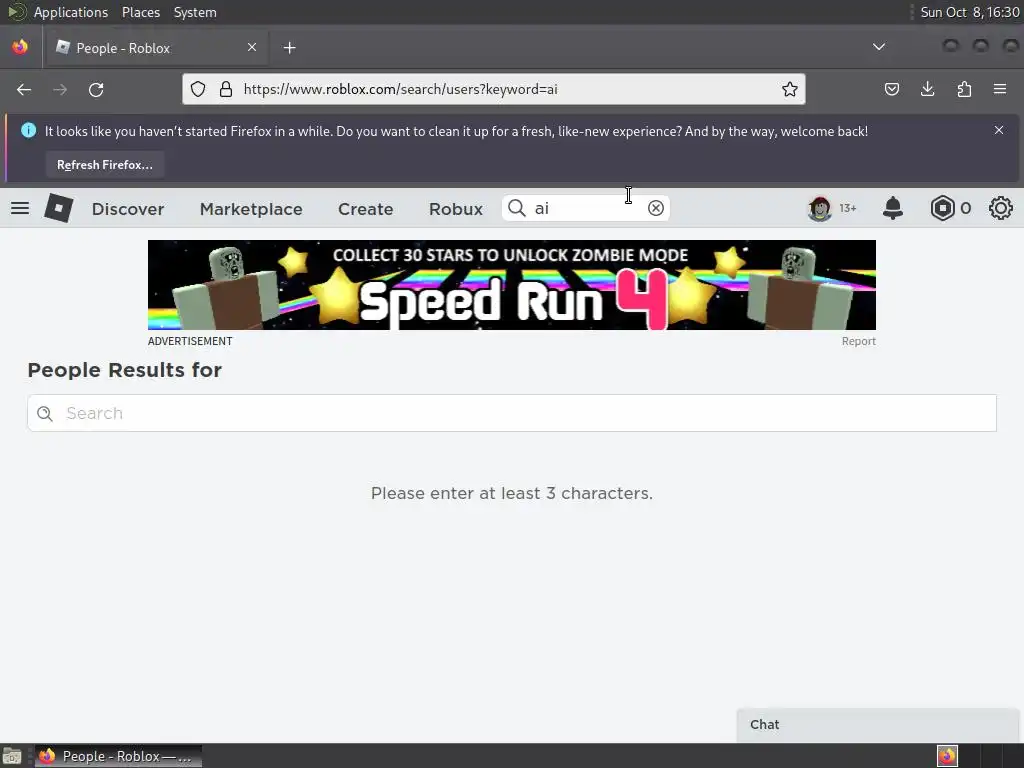Open the Firefox extensions puzzle icon
The height and width of the screenshot is (768, 1024).
click(x=964, y=89)
